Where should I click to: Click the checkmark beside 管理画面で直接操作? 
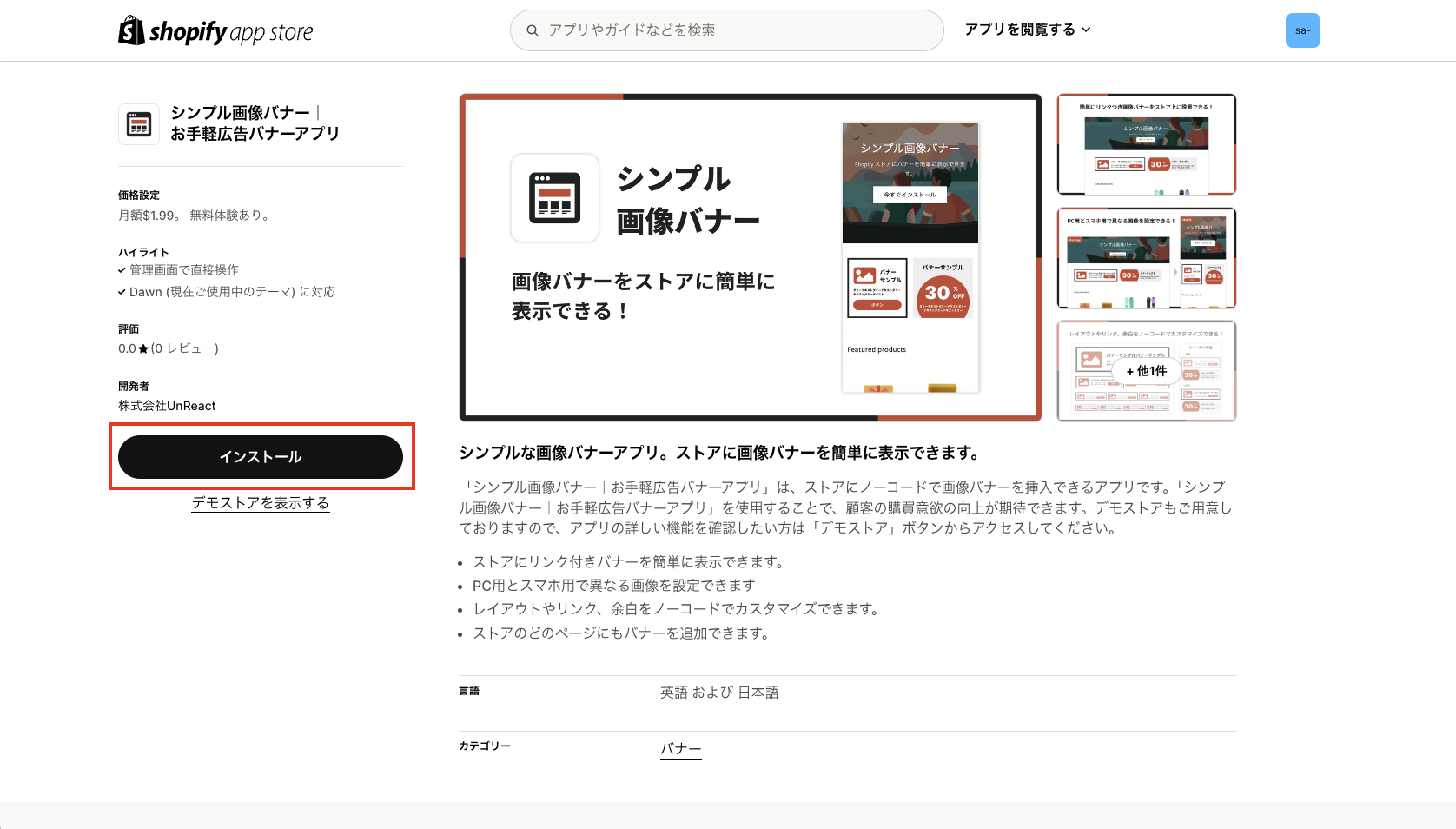pyautogui.click(x=122, y=269)
